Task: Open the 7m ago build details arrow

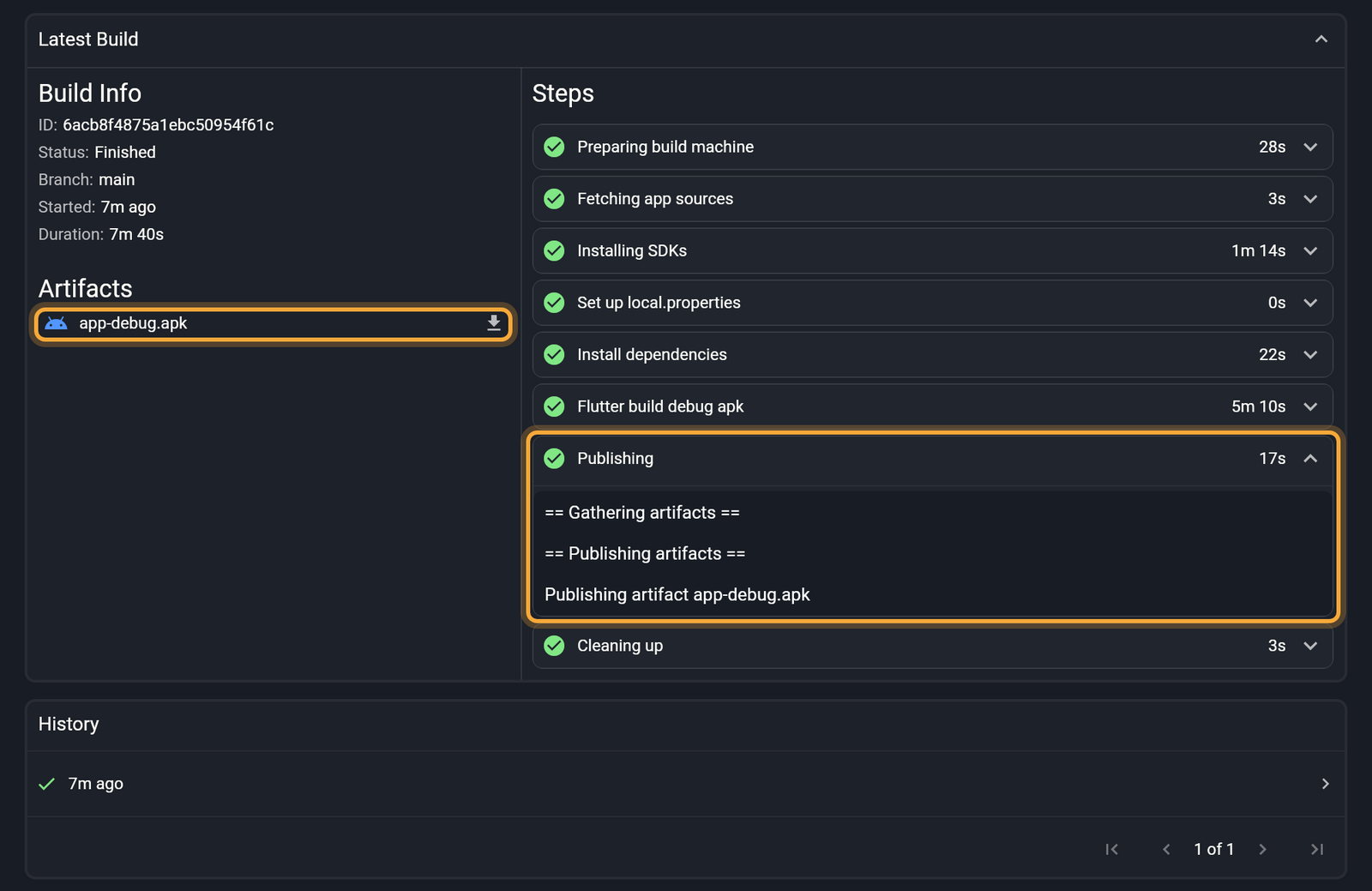Action: point(1325,784)
